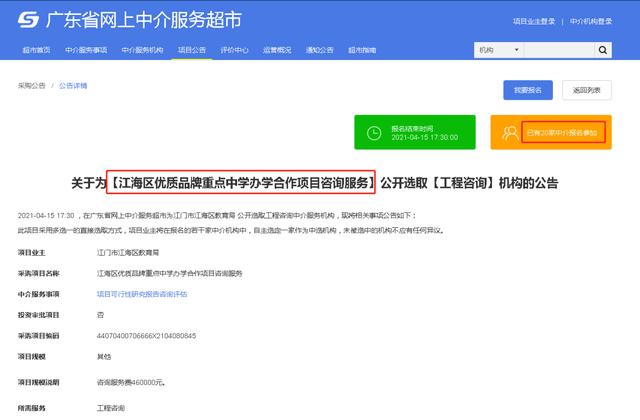Click 中介机构登录 login link
The width and height of the screenshot is (640, 420).
point(591,21)
